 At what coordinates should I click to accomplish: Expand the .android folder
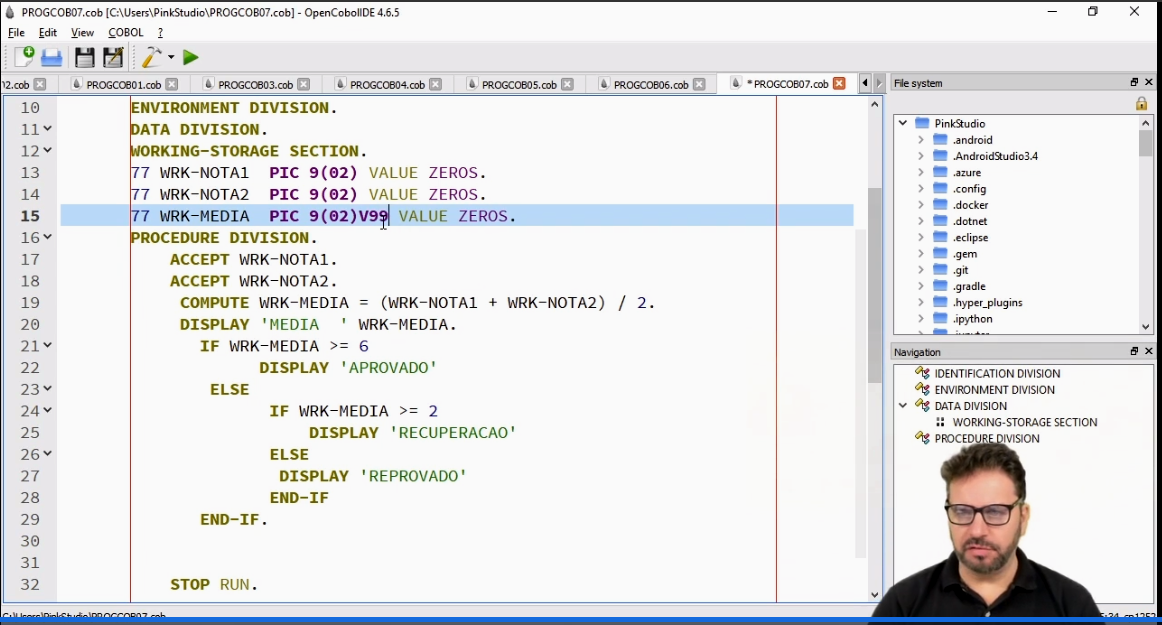coord(920,140)
